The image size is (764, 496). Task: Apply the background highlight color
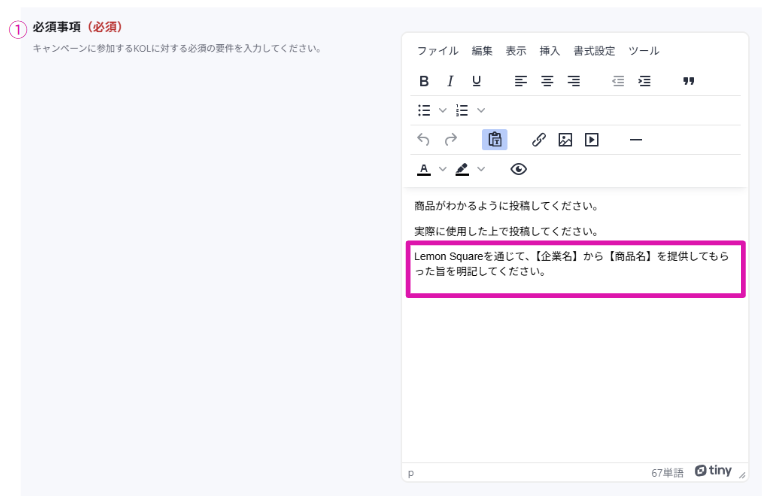tap(462, 169)
